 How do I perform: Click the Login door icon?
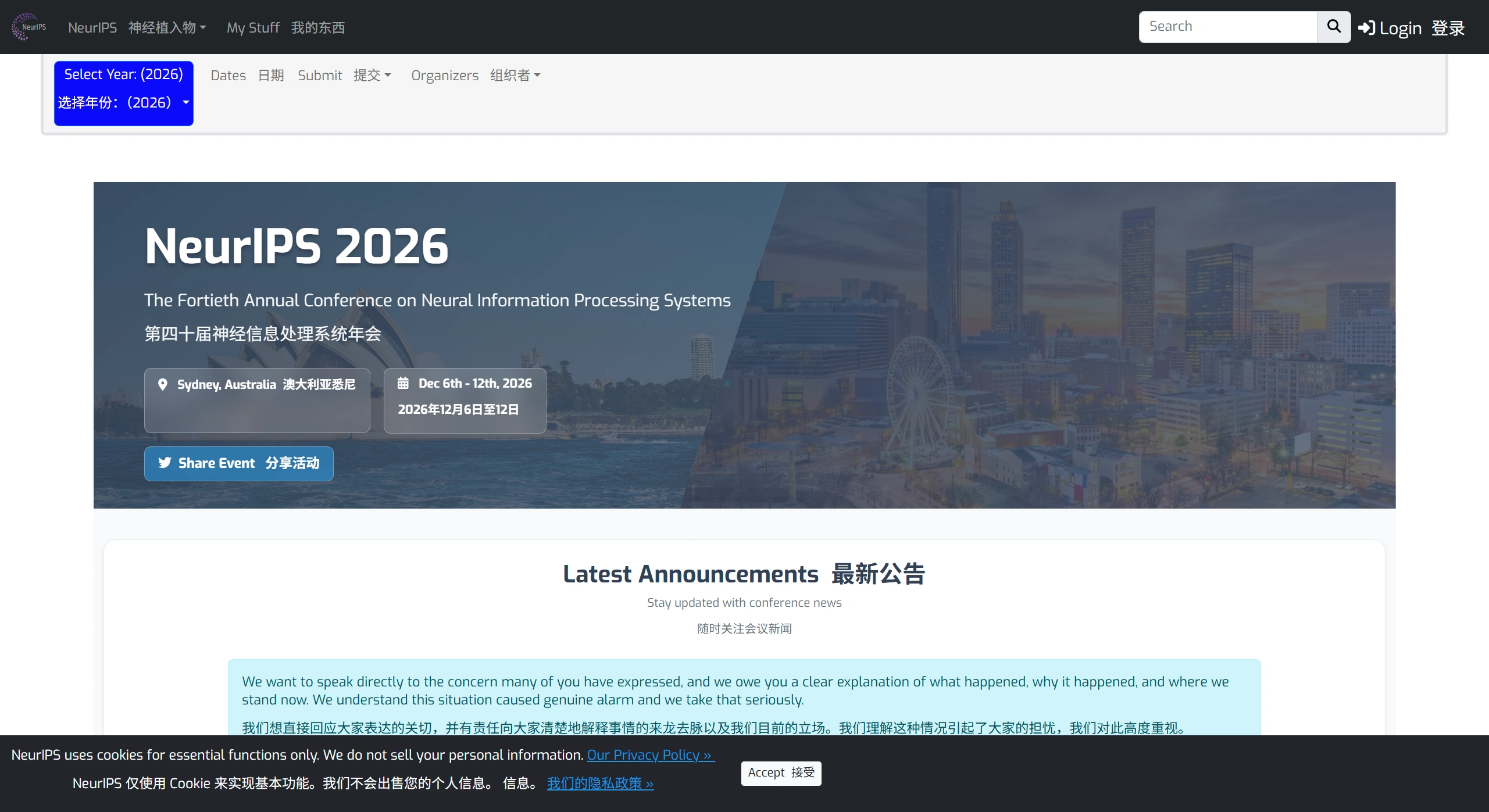[1367, 27]
